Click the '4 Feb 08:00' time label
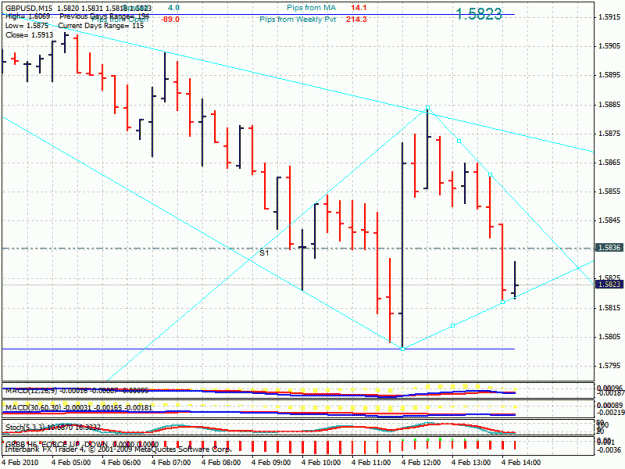This screenshot has height=469, width=625. (x=221, y=462)
